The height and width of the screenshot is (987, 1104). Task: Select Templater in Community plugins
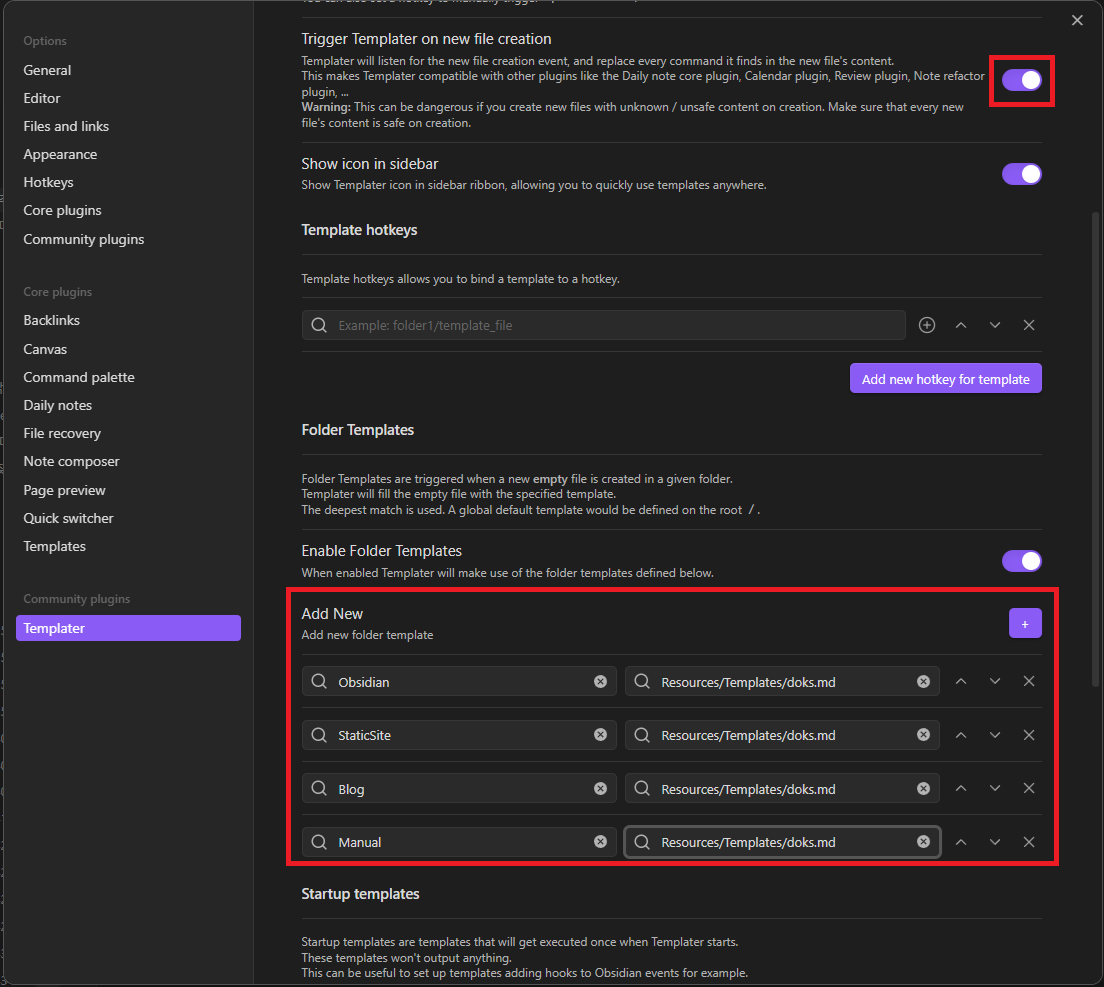128,628
